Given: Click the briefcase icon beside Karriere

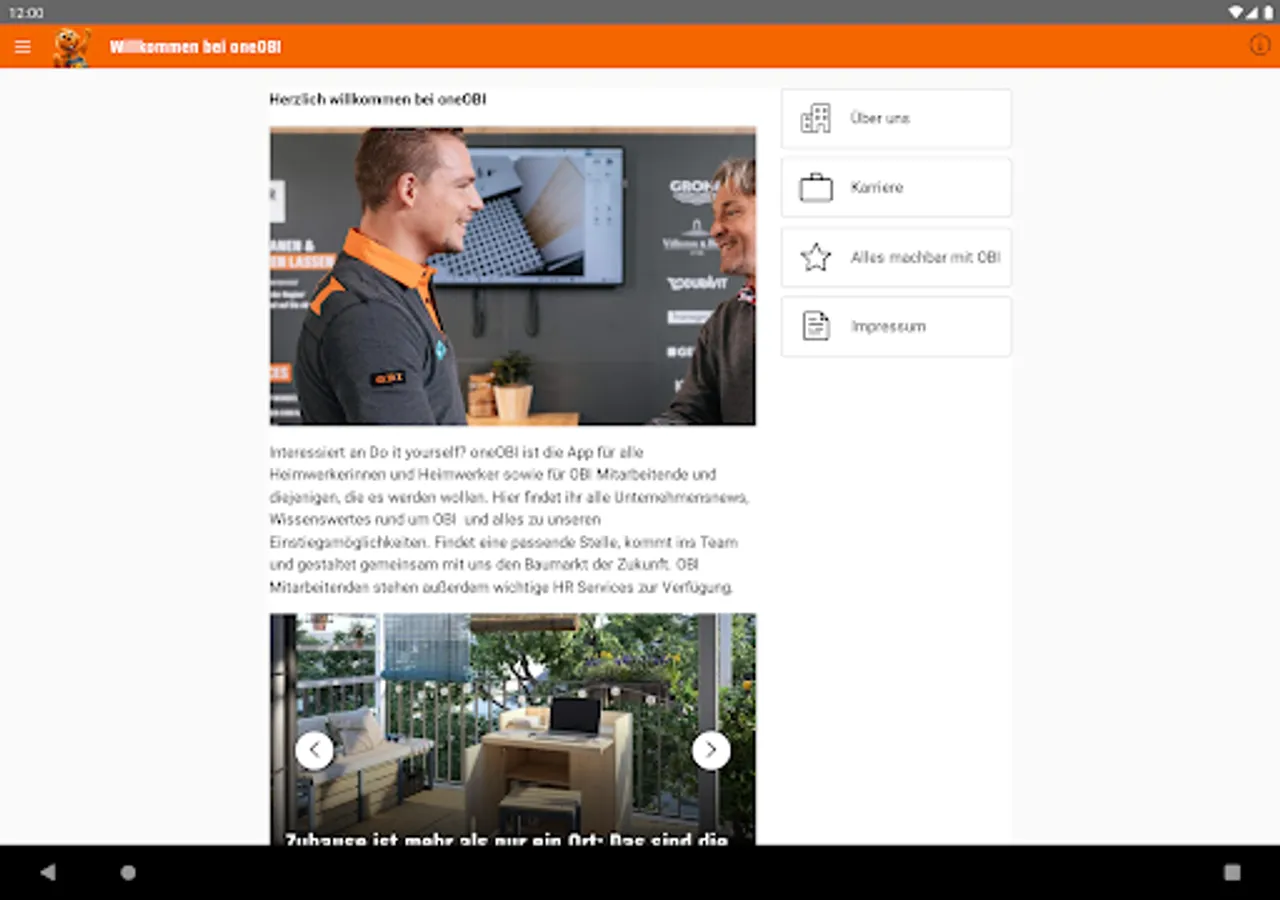Looking at the screenshot, I should [815, 187].
